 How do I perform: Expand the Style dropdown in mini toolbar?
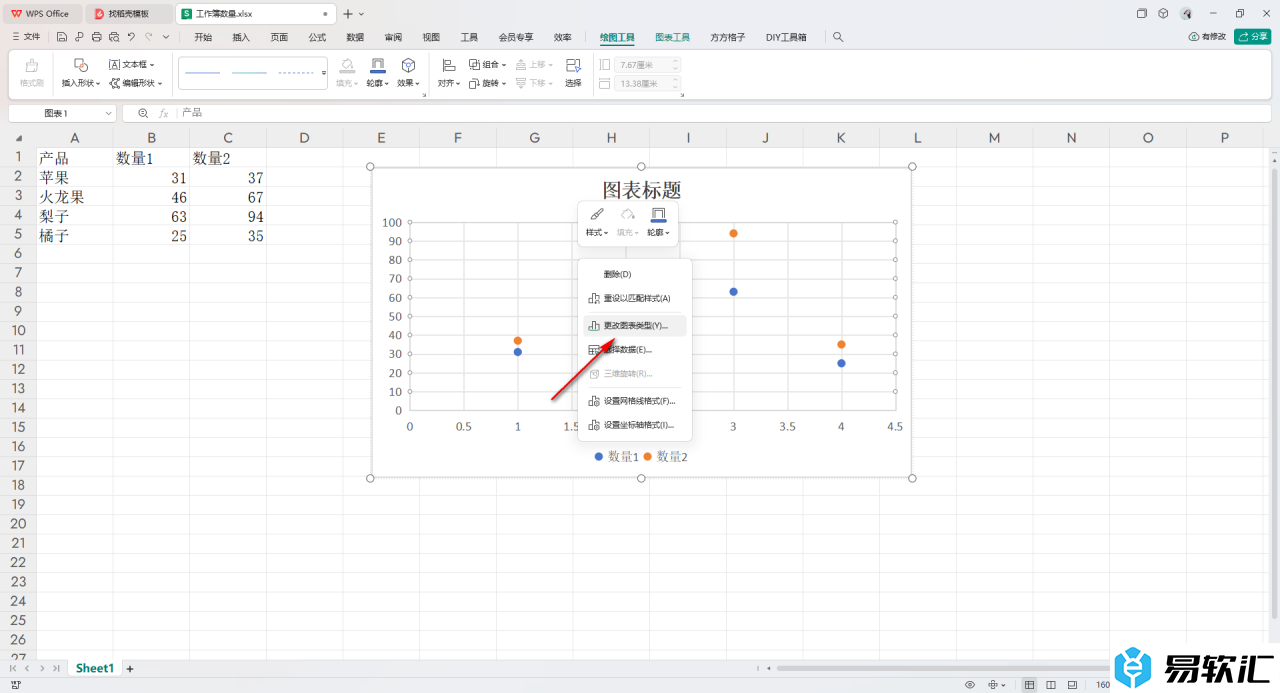pos(606,233)
